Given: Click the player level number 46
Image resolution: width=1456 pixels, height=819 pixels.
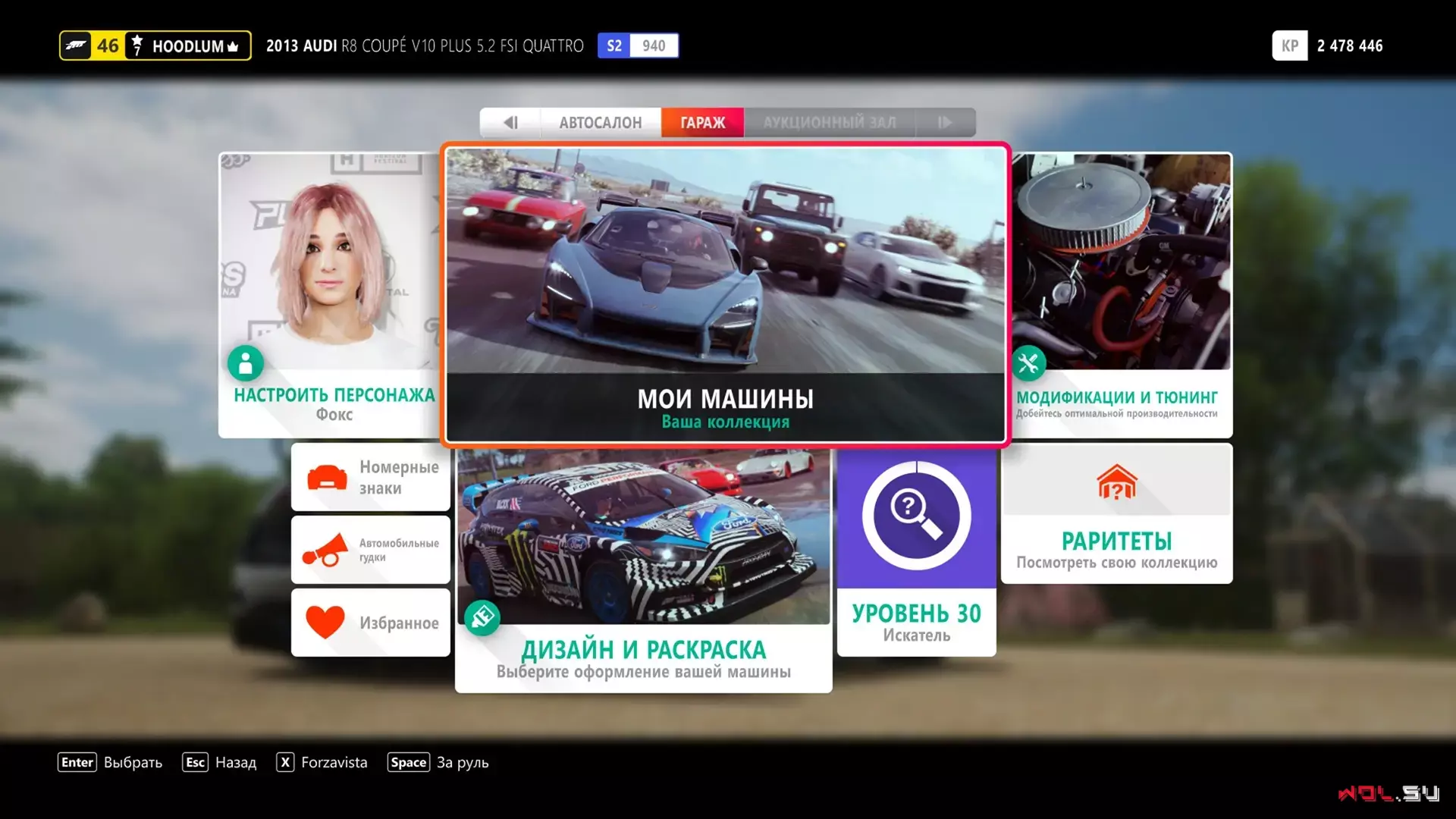Looking at the screenshot, I should [108, 45].
